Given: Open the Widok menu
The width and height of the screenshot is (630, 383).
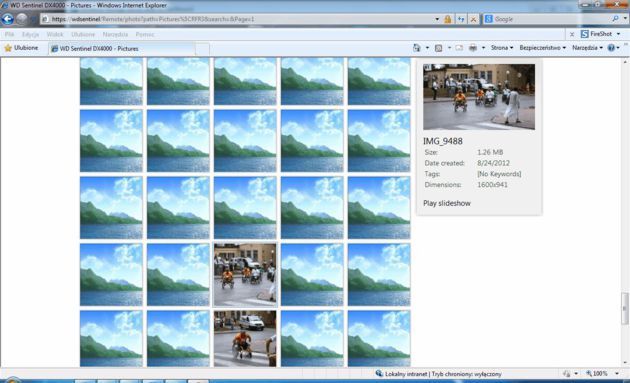Looking at the screenshot, I should [55, 35].
